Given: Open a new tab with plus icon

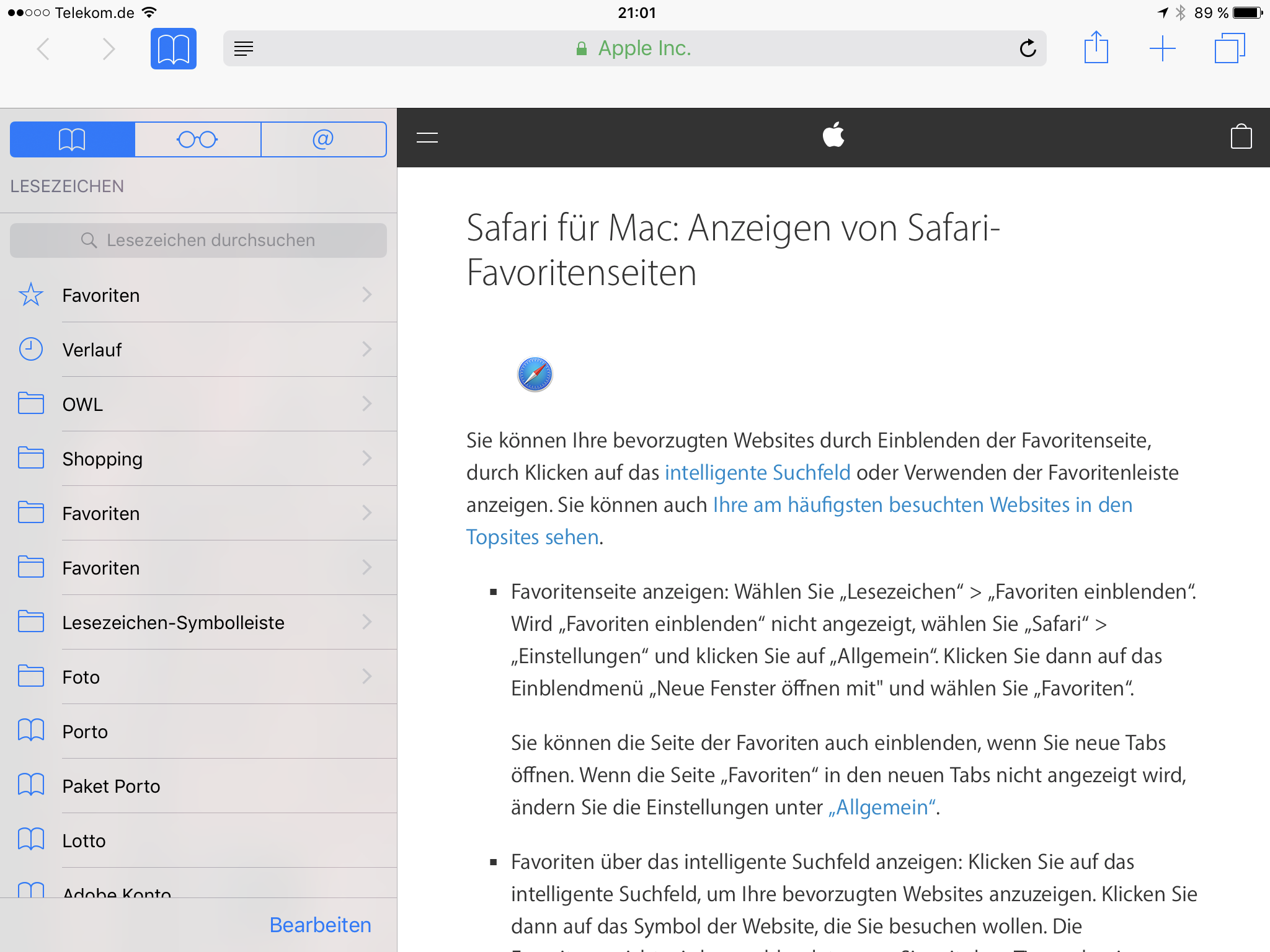Looking at the screenshot, I should click(1162, 48).
